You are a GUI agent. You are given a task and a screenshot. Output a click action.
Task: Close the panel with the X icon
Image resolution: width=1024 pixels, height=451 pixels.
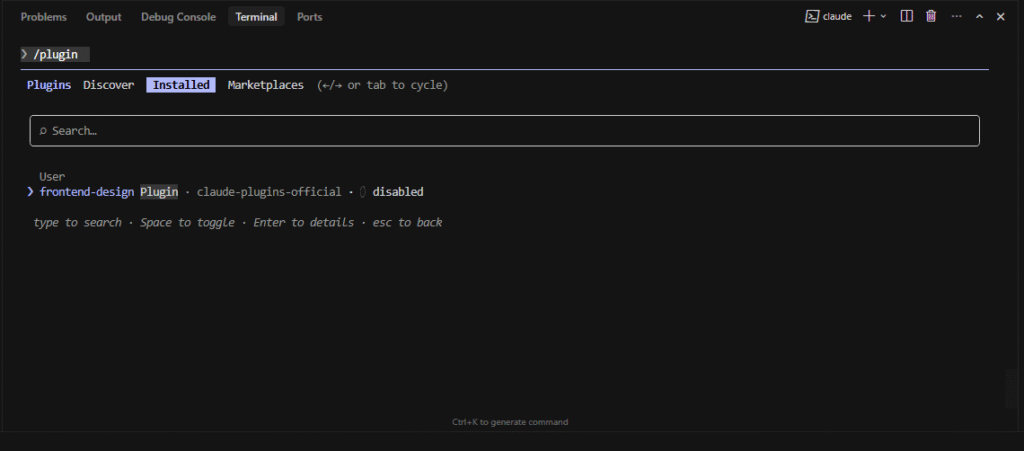pos(1000,16)
